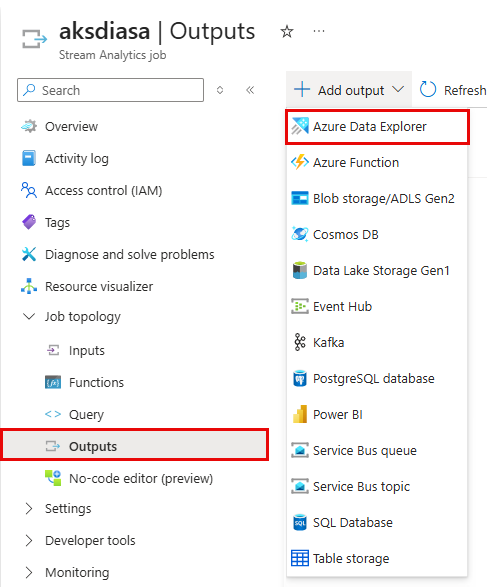This screenshot has height=587, width=487.
Task: Open No-code editor (preview)
Action: point(141,478)
